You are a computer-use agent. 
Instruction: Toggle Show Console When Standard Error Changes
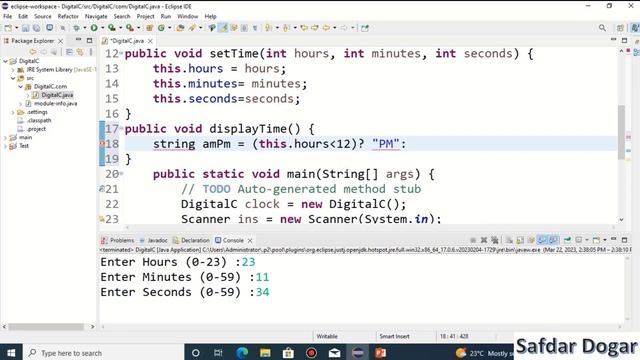pyautogui.click(x=553, y=240)
